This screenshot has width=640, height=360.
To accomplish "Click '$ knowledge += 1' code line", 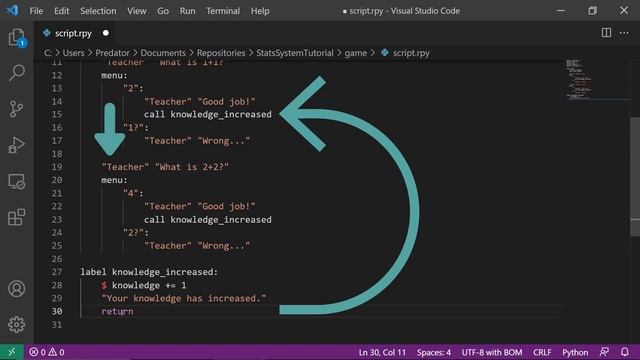I will point(144,285).
